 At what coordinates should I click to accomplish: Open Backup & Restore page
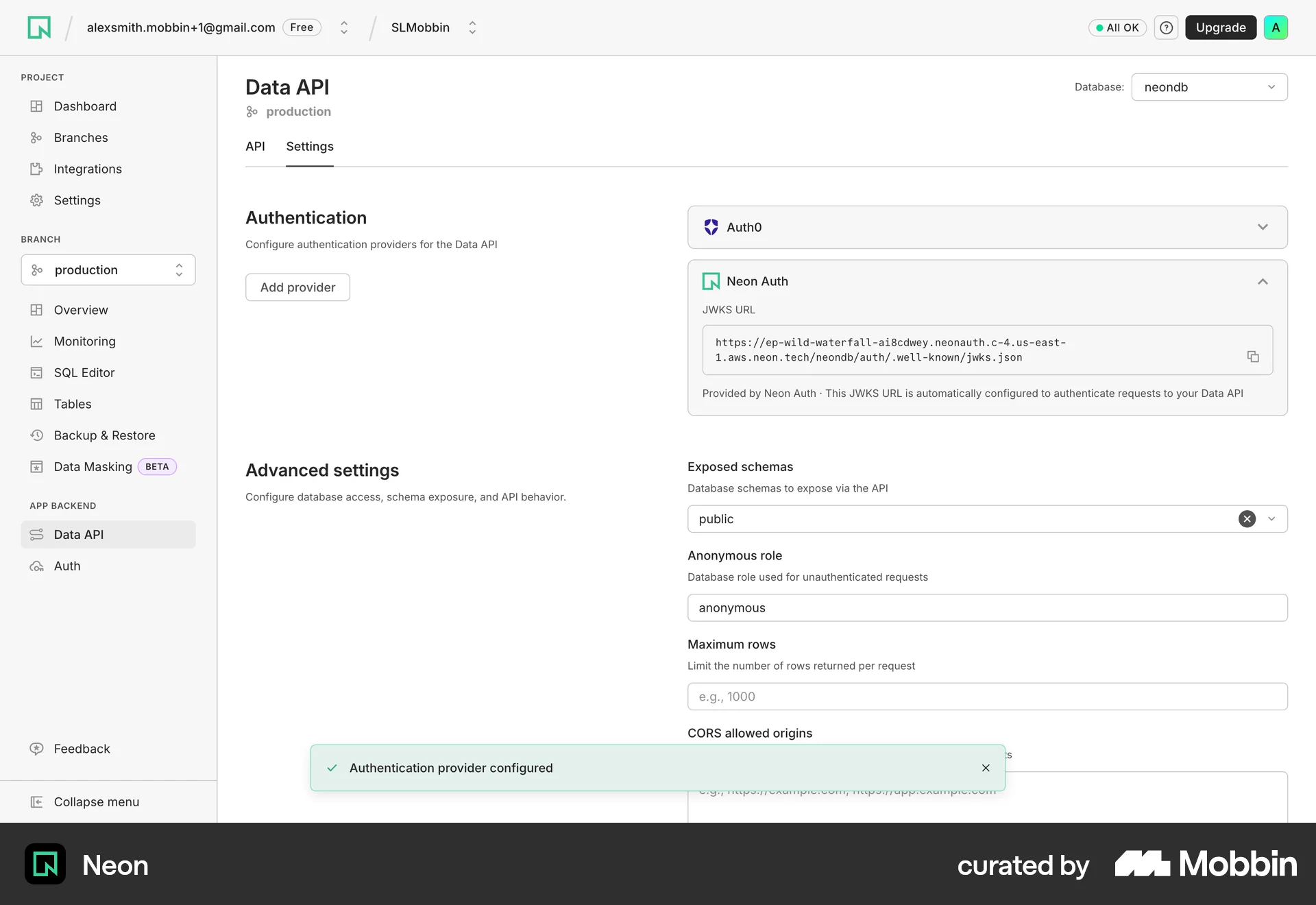[108, 435]
